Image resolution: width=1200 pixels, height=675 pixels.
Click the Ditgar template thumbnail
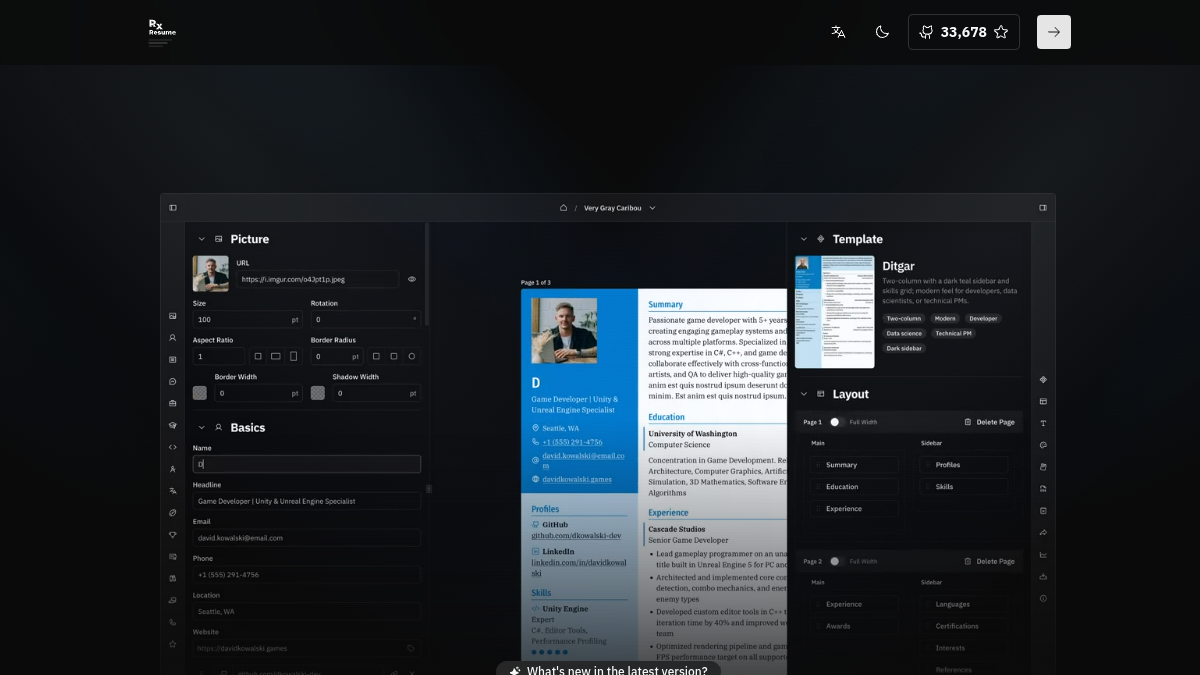tap(835, 312)
